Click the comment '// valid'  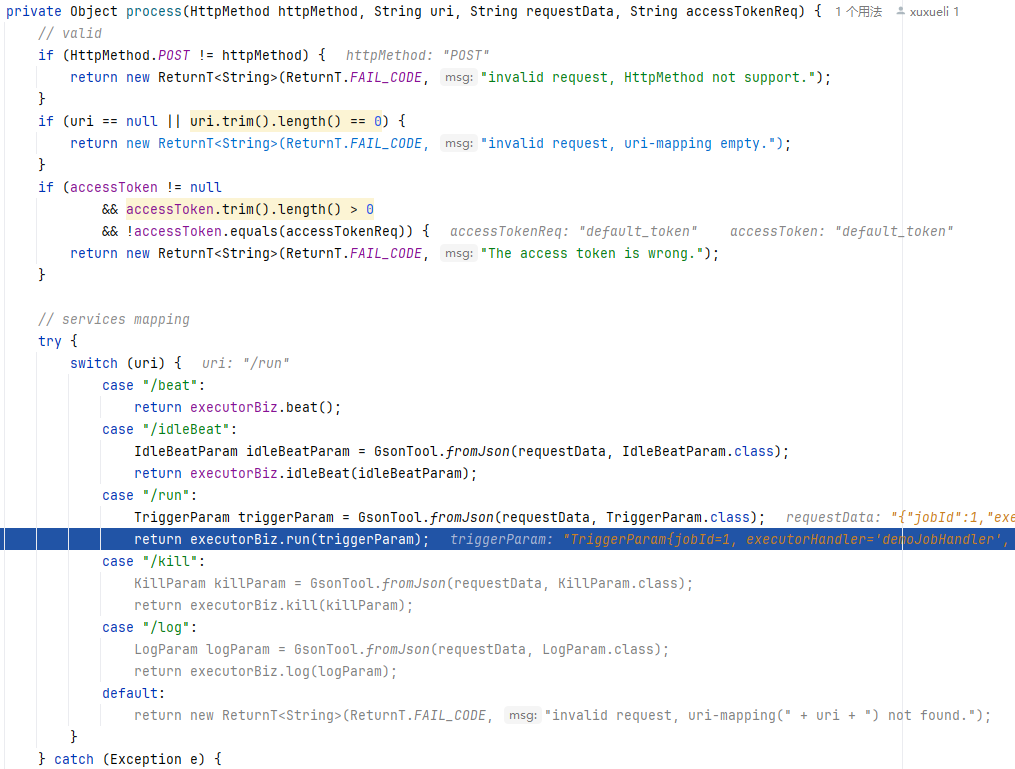[70, 33]
